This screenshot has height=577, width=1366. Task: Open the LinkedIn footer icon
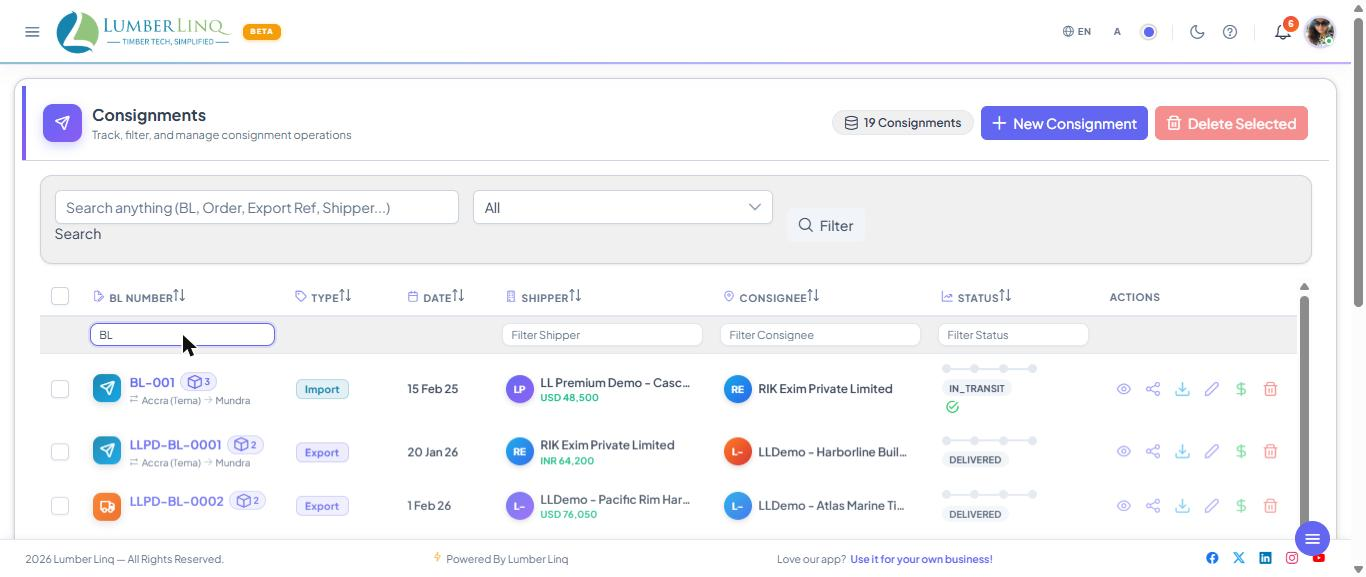coord(1265,558)
